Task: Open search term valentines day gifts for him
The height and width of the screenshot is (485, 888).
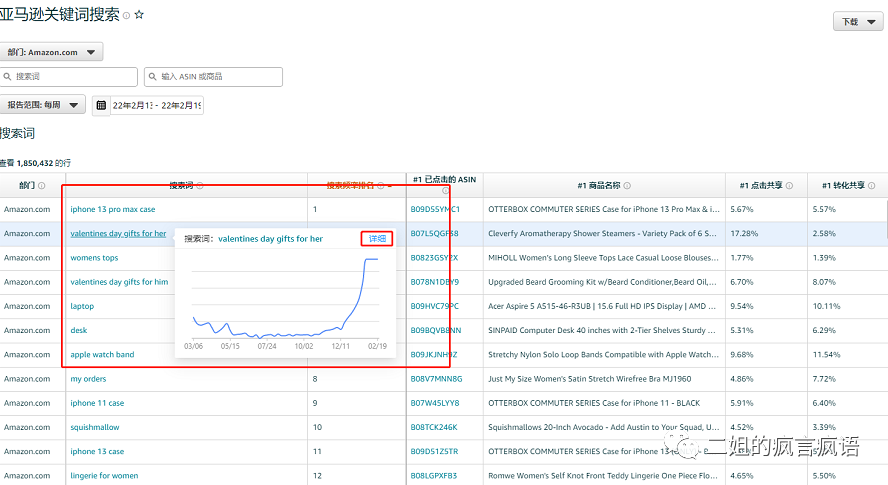Action: [119, 282]
